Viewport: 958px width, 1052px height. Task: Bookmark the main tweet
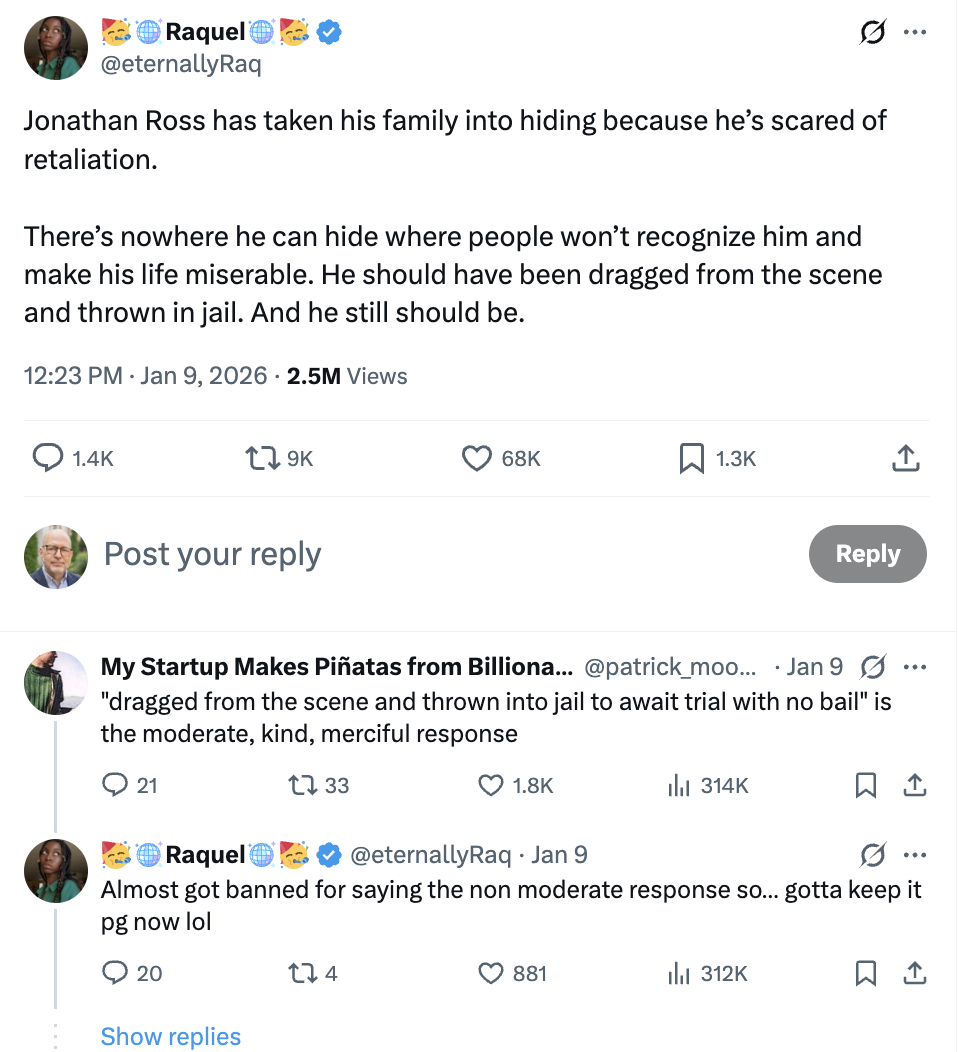click(690, 458)
